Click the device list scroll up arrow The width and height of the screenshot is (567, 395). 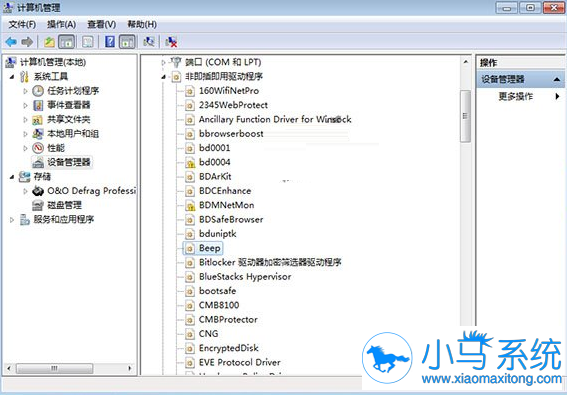465,62
